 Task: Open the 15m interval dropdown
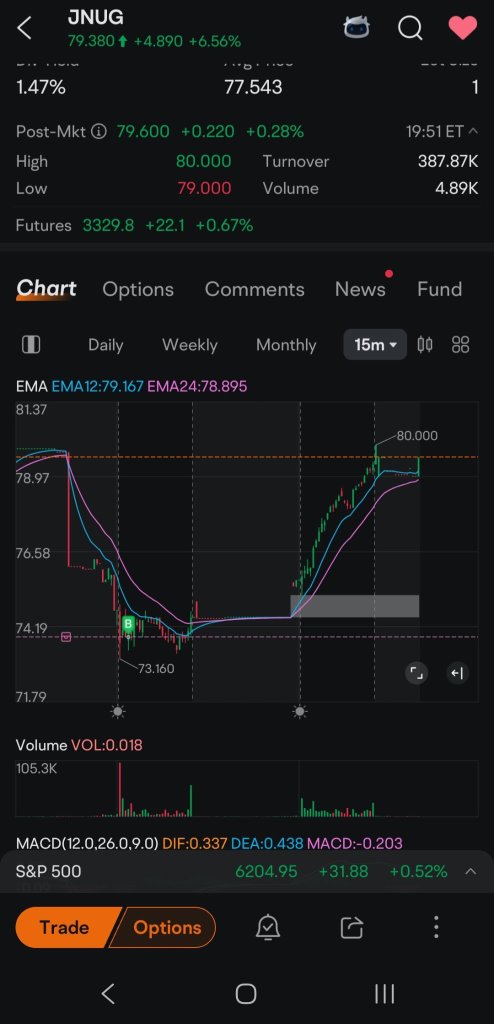375,345
